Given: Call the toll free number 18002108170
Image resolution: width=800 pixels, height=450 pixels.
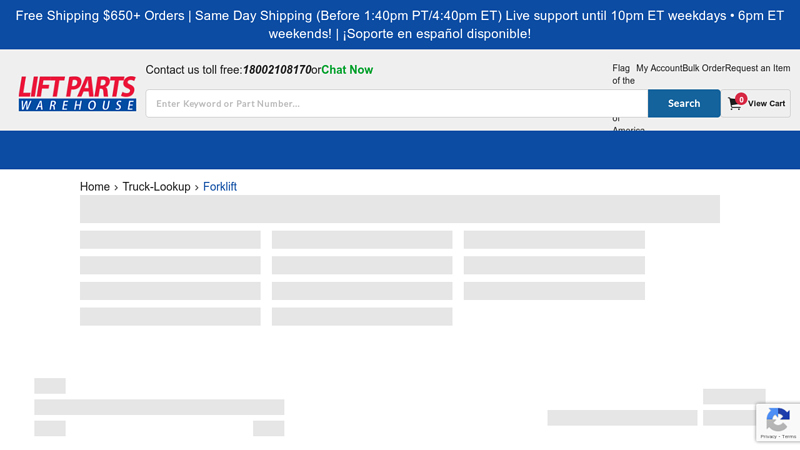Looking at the screenshot, I should pos(277,70).
